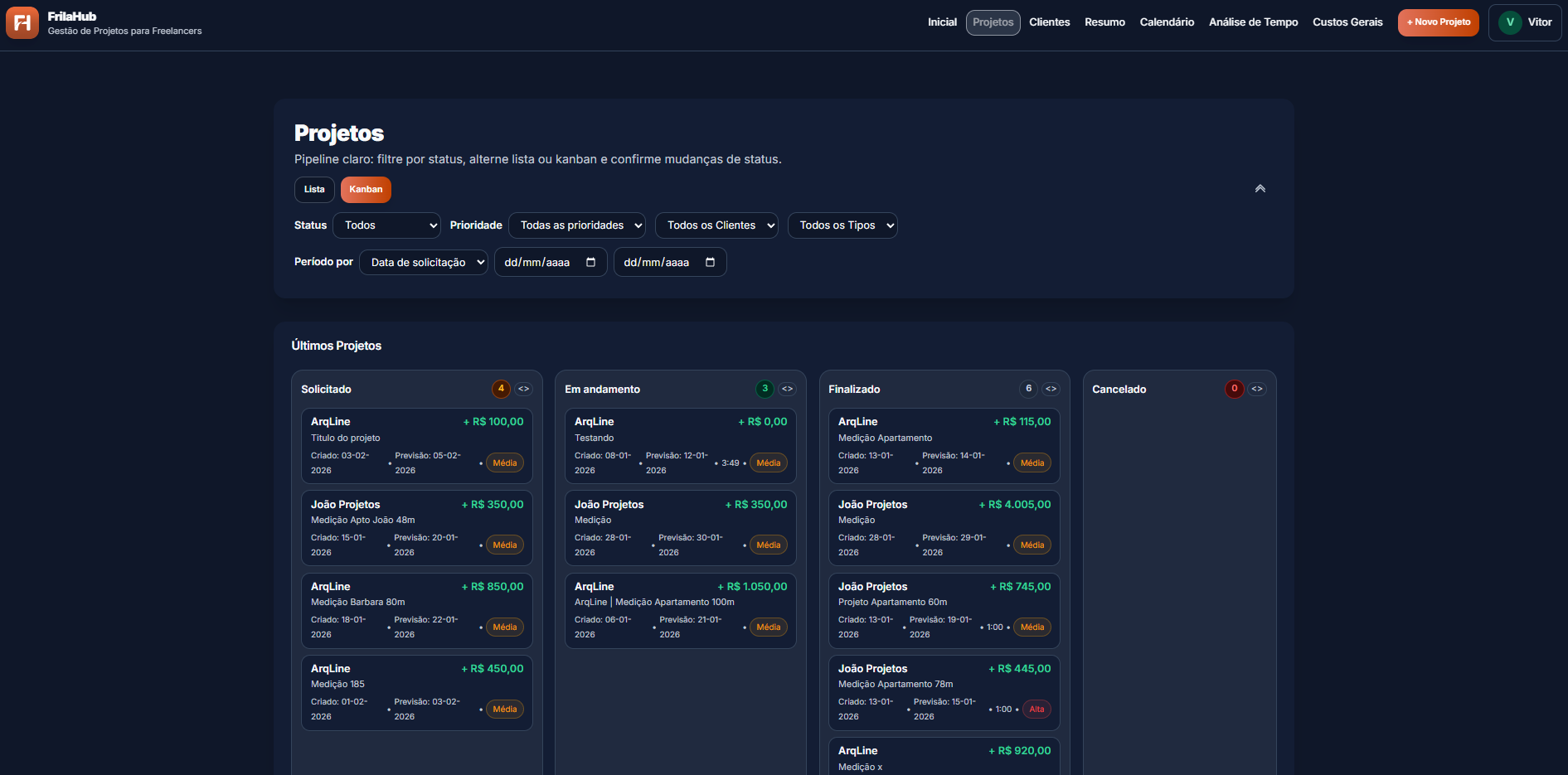Click the double-chevron collapse icon above filters
The image size is (1568, 775).
tap(1260, 188)
